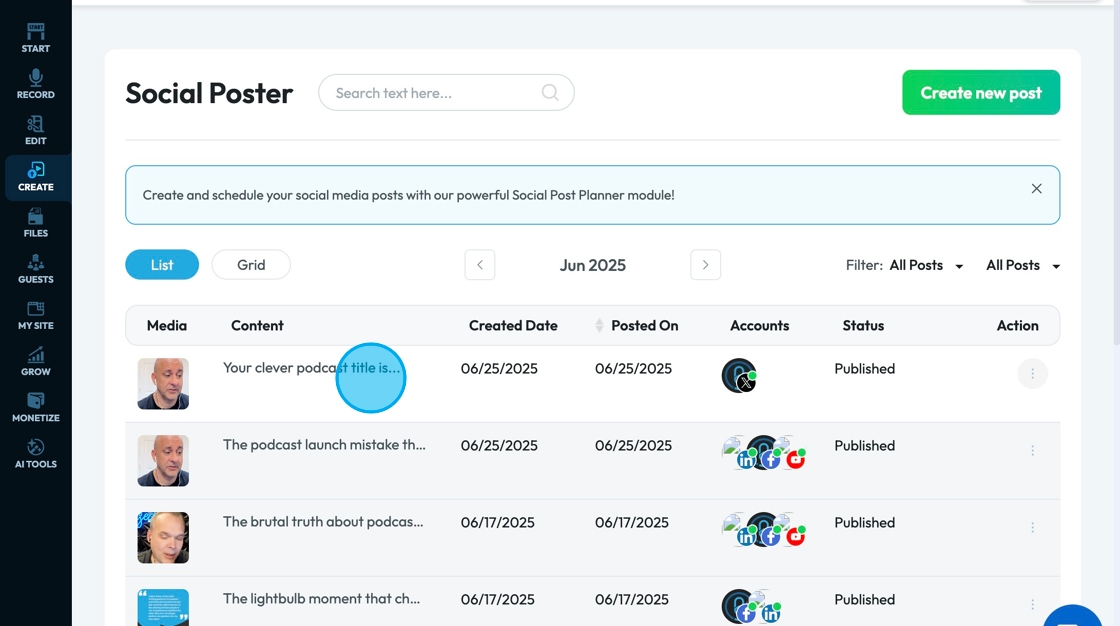Viewport: 1120px width, 626px height.
Task: Open the Record section in sidebar
Action: pyautogui.click(x=36, y=84)
